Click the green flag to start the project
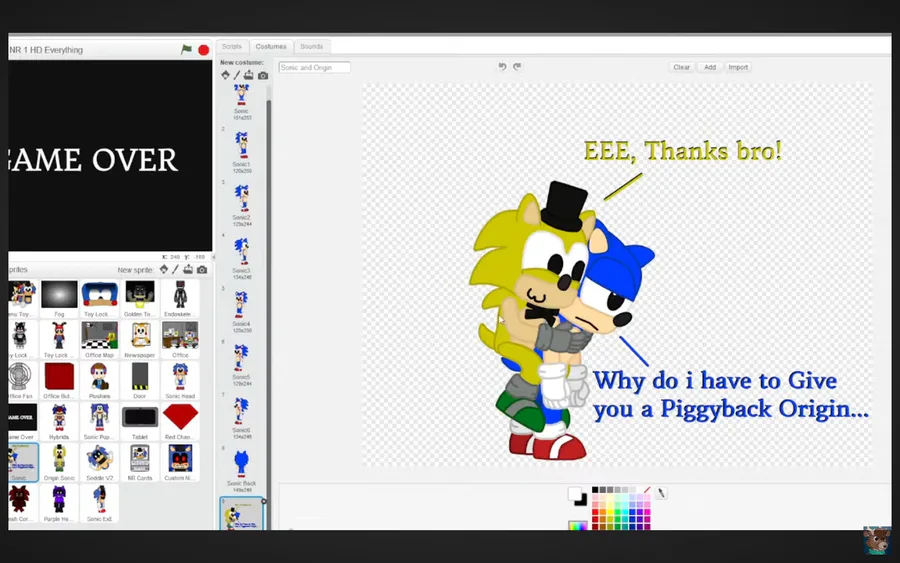The height and width of the screenshot is (563, 900). pos(187,50)
